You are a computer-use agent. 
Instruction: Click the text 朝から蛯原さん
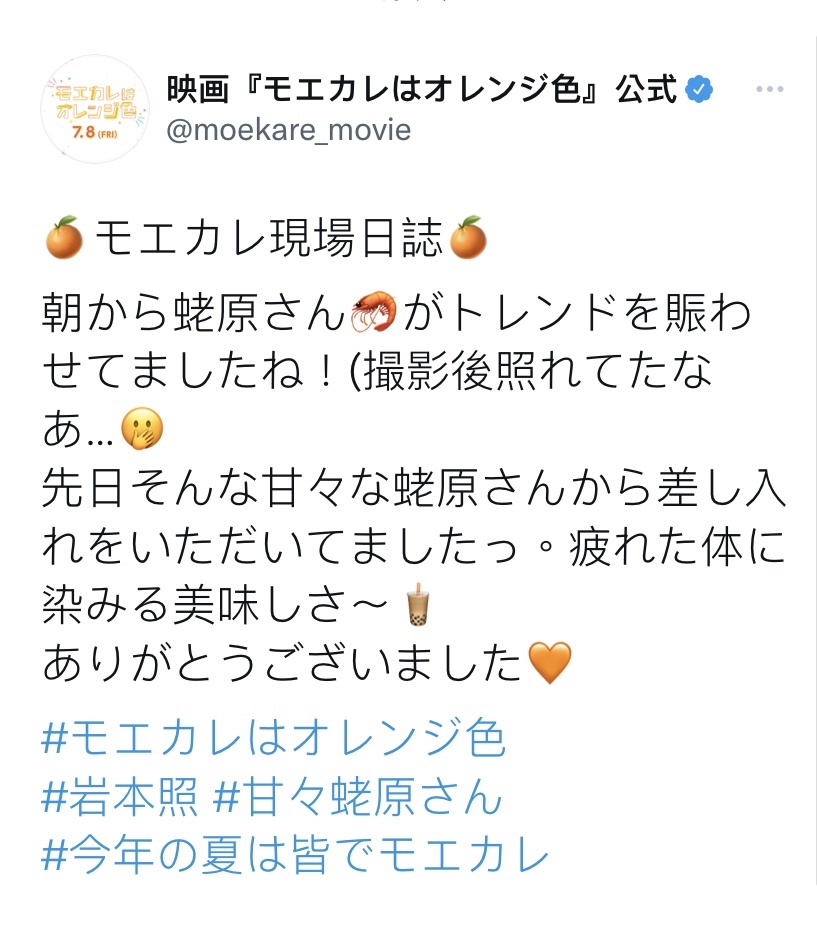coord(194,313)
